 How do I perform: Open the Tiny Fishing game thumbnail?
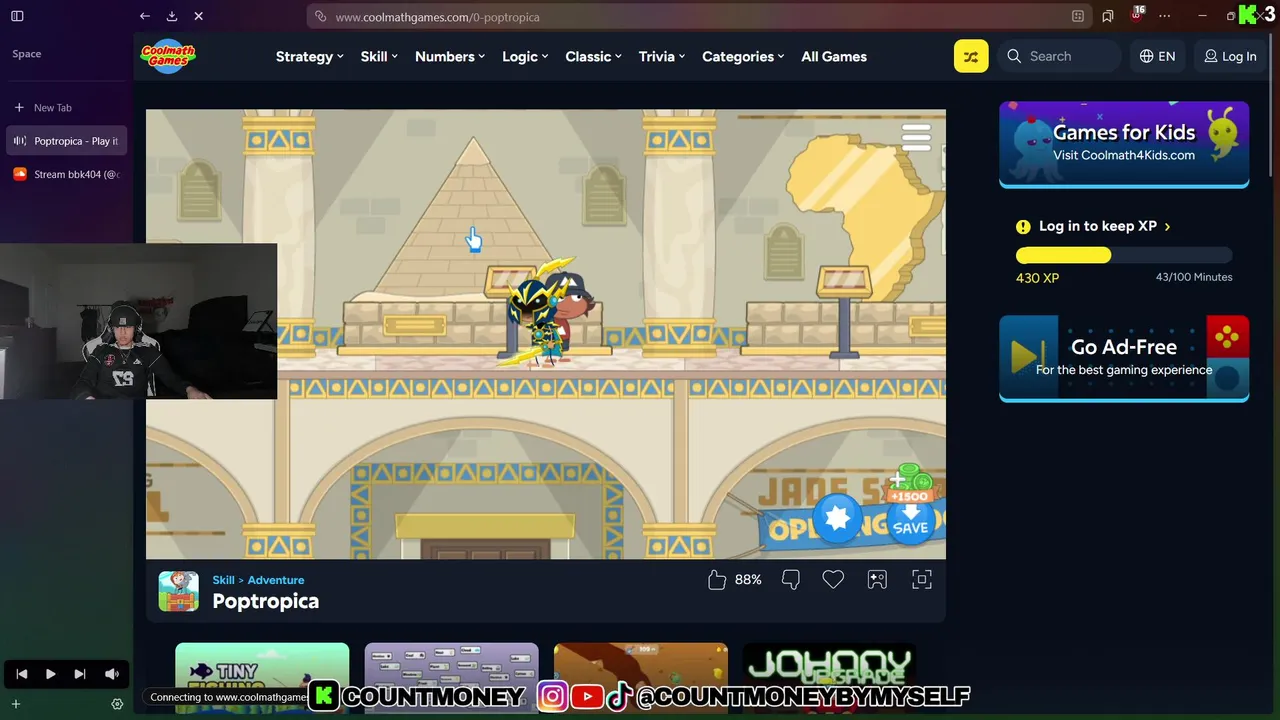click(262, 680)
